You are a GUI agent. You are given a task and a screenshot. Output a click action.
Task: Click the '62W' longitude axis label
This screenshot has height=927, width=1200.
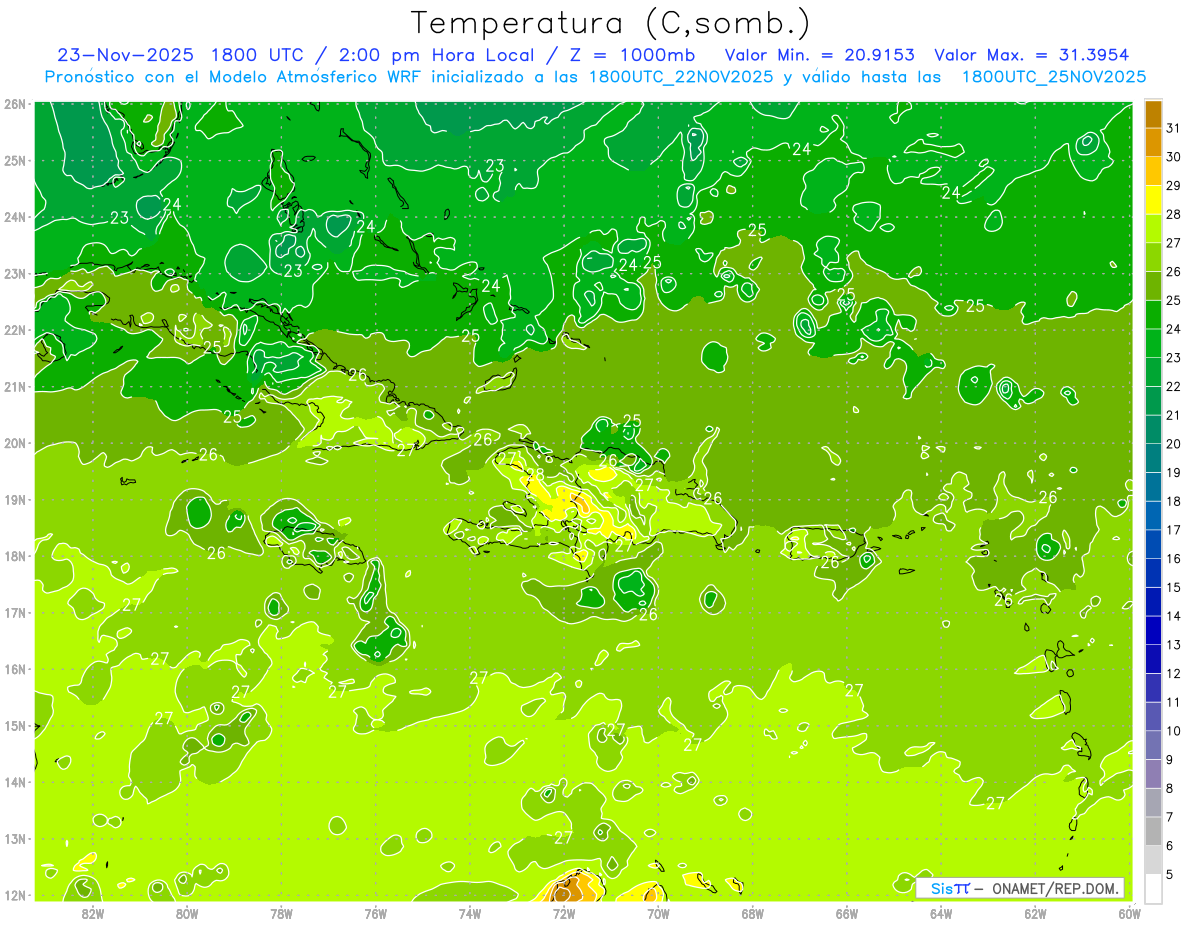1035,913
